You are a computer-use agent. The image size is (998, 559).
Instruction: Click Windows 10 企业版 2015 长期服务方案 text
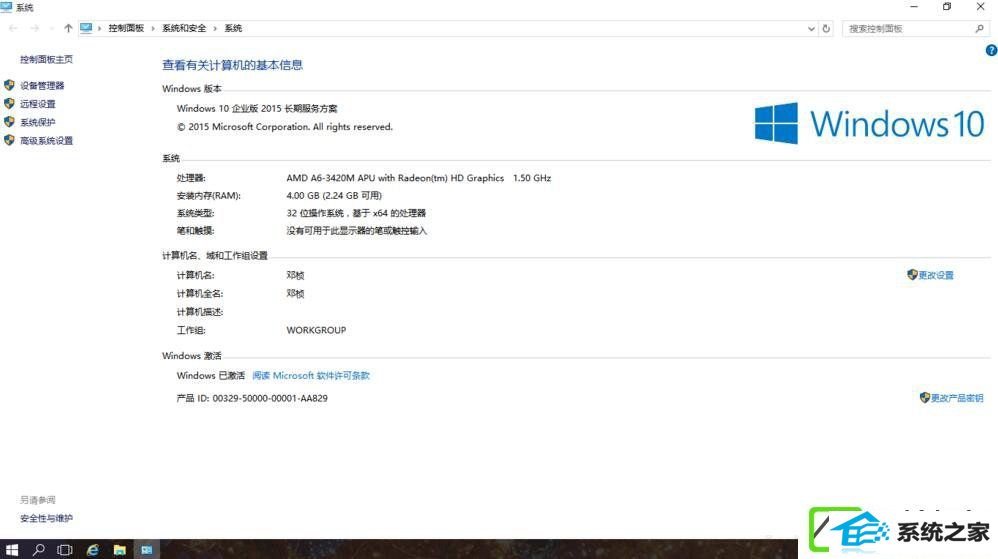point(257,108)
